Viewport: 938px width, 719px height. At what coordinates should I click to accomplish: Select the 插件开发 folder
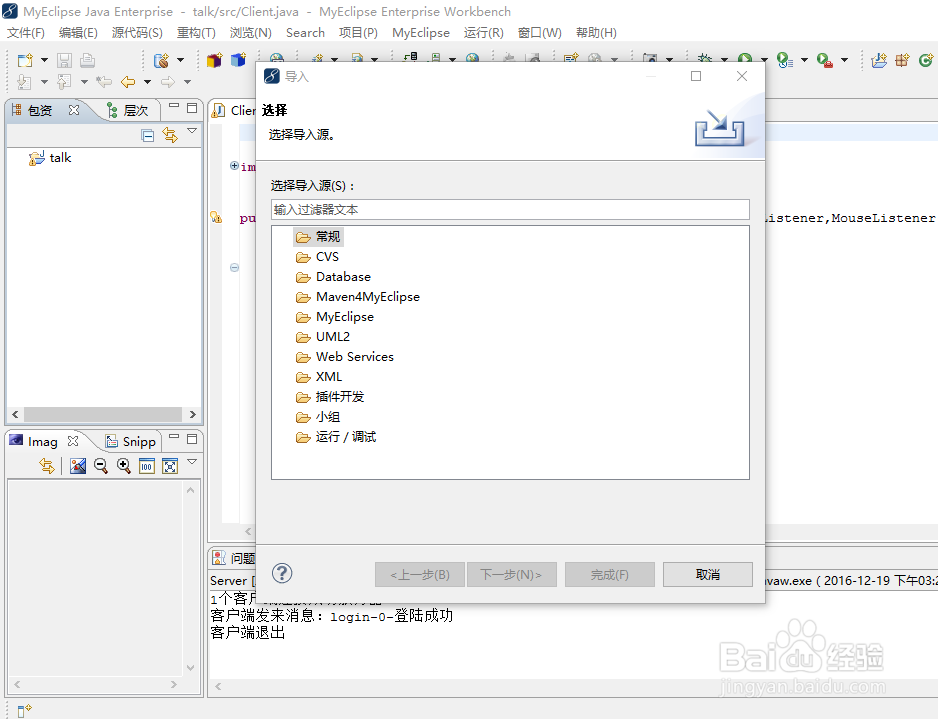[x=330, y=397]
